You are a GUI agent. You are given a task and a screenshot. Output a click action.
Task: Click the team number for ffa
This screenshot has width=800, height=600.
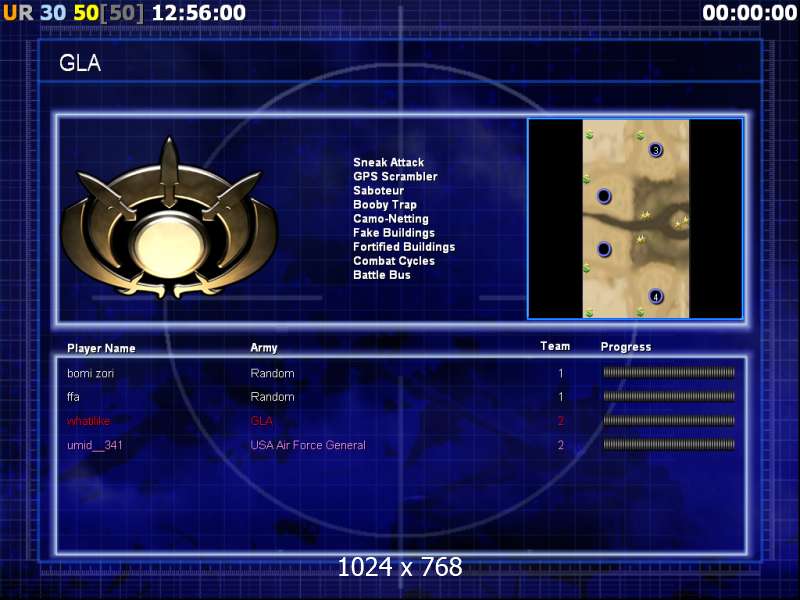561,396
